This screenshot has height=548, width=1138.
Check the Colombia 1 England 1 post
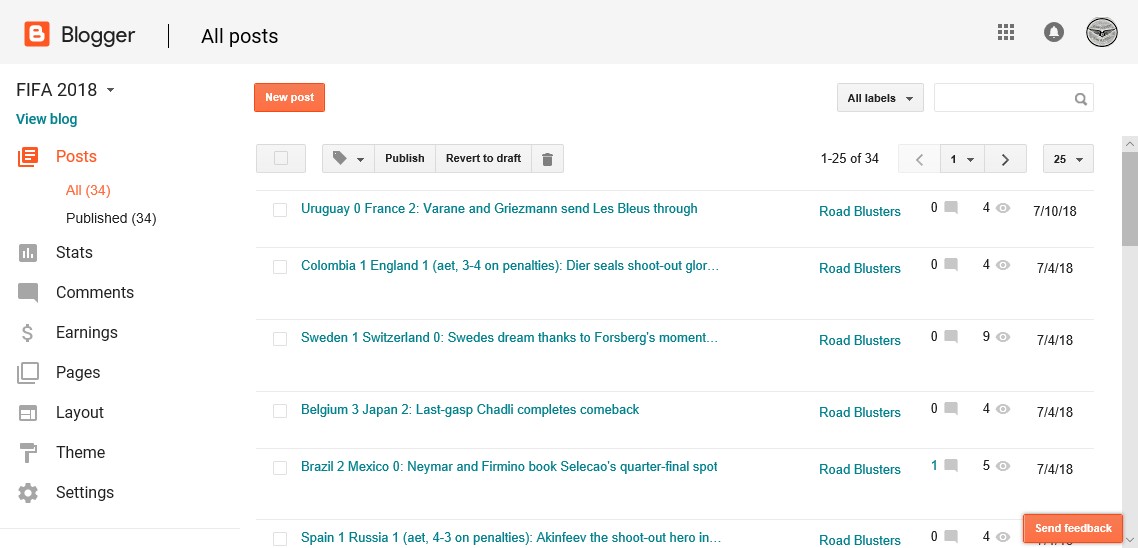click(280, 267)
